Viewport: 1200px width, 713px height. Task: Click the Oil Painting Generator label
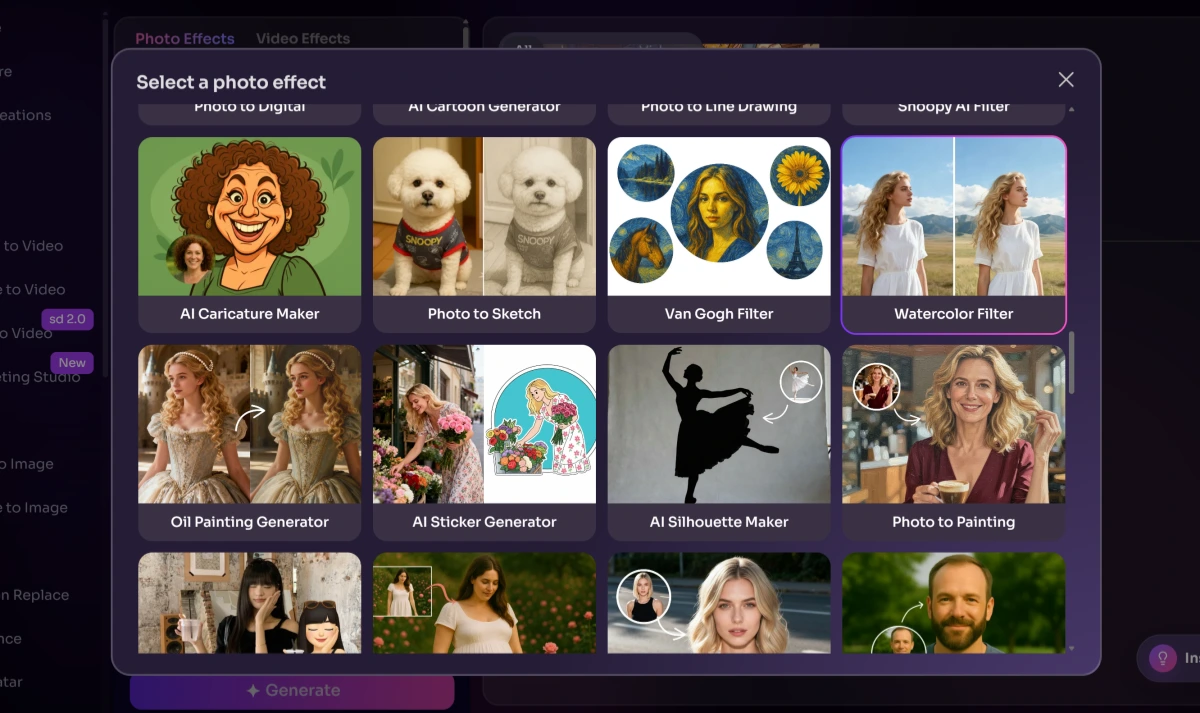pos(250,522)
